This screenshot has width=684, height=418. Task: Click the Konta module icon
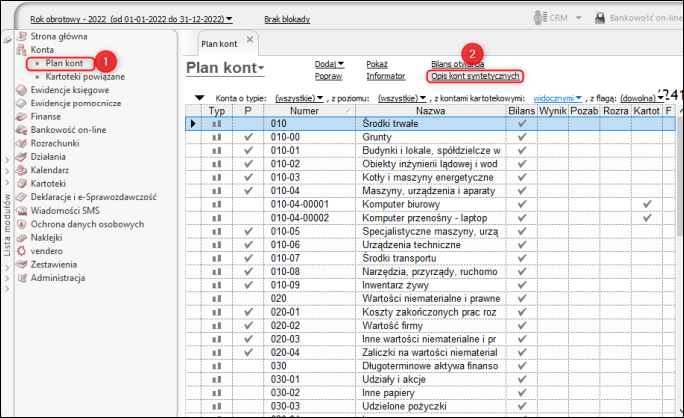pyautogui.click(x=21, y=50)
